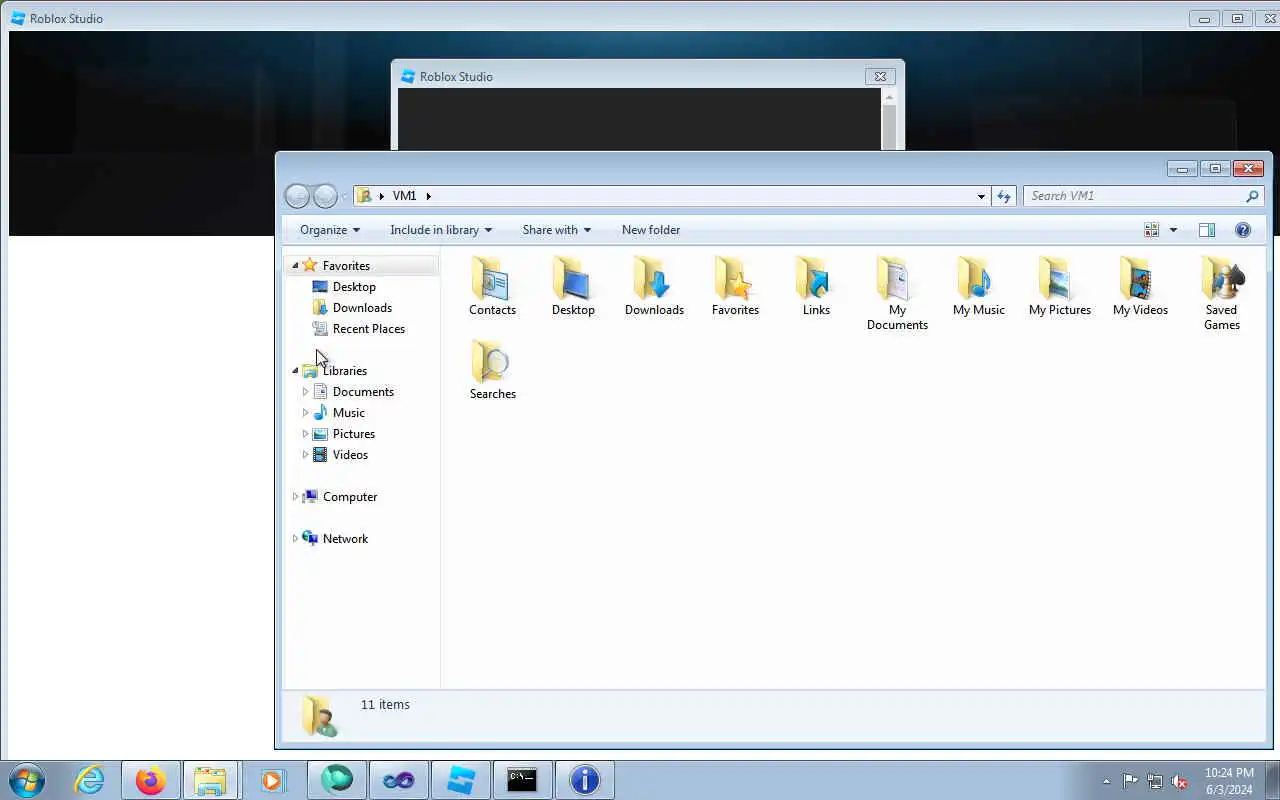Refresh the VM1 folder view
Image resolution: width=1280 pixels, height=800 pixels.
(1004, 196)
